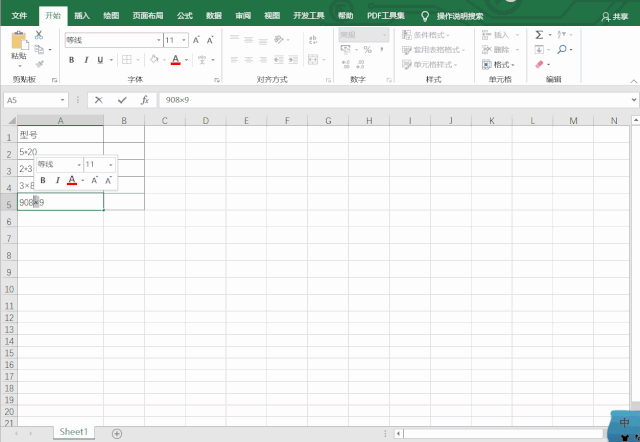Toggle Italic in the floating mini toolbar
This screenshot has height=442, width=640.
[x=58, y=180]
